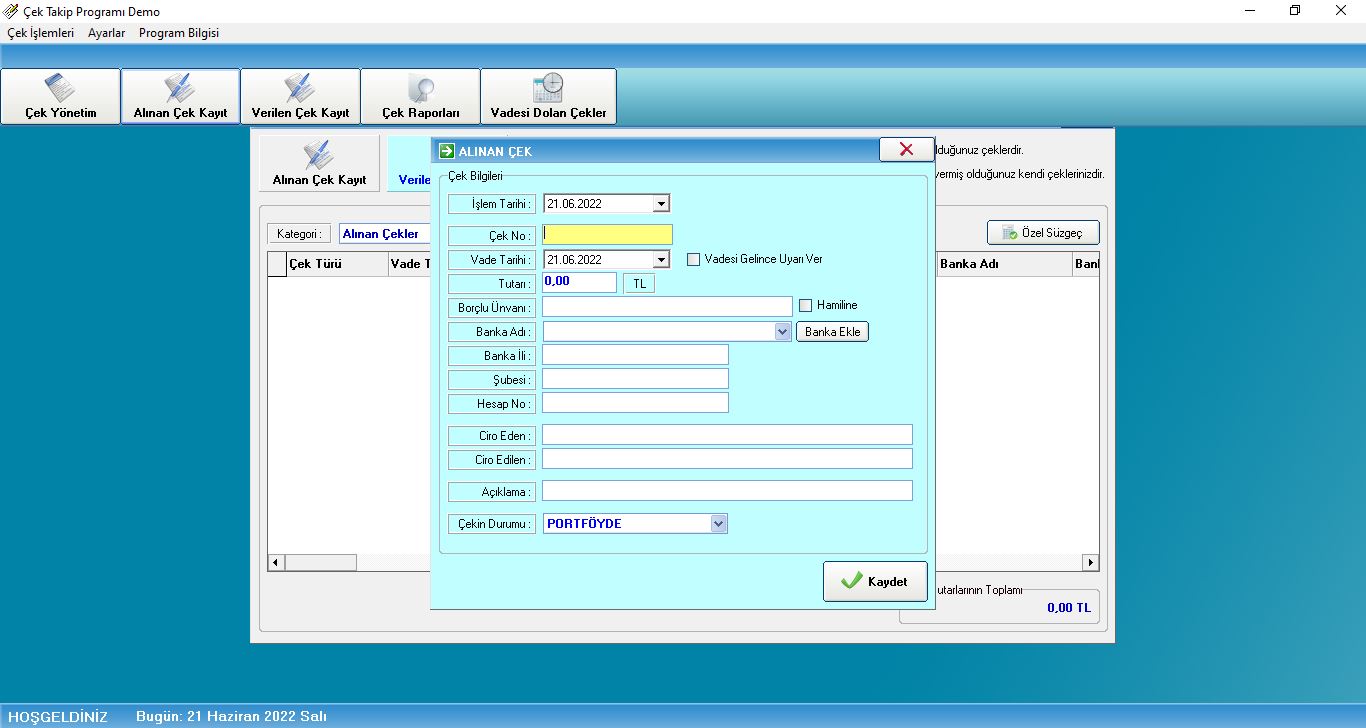Close the ALINAN ÇEK dialog
The width and height of the screenshot is (1366, 728).
[x=906, y=149]
